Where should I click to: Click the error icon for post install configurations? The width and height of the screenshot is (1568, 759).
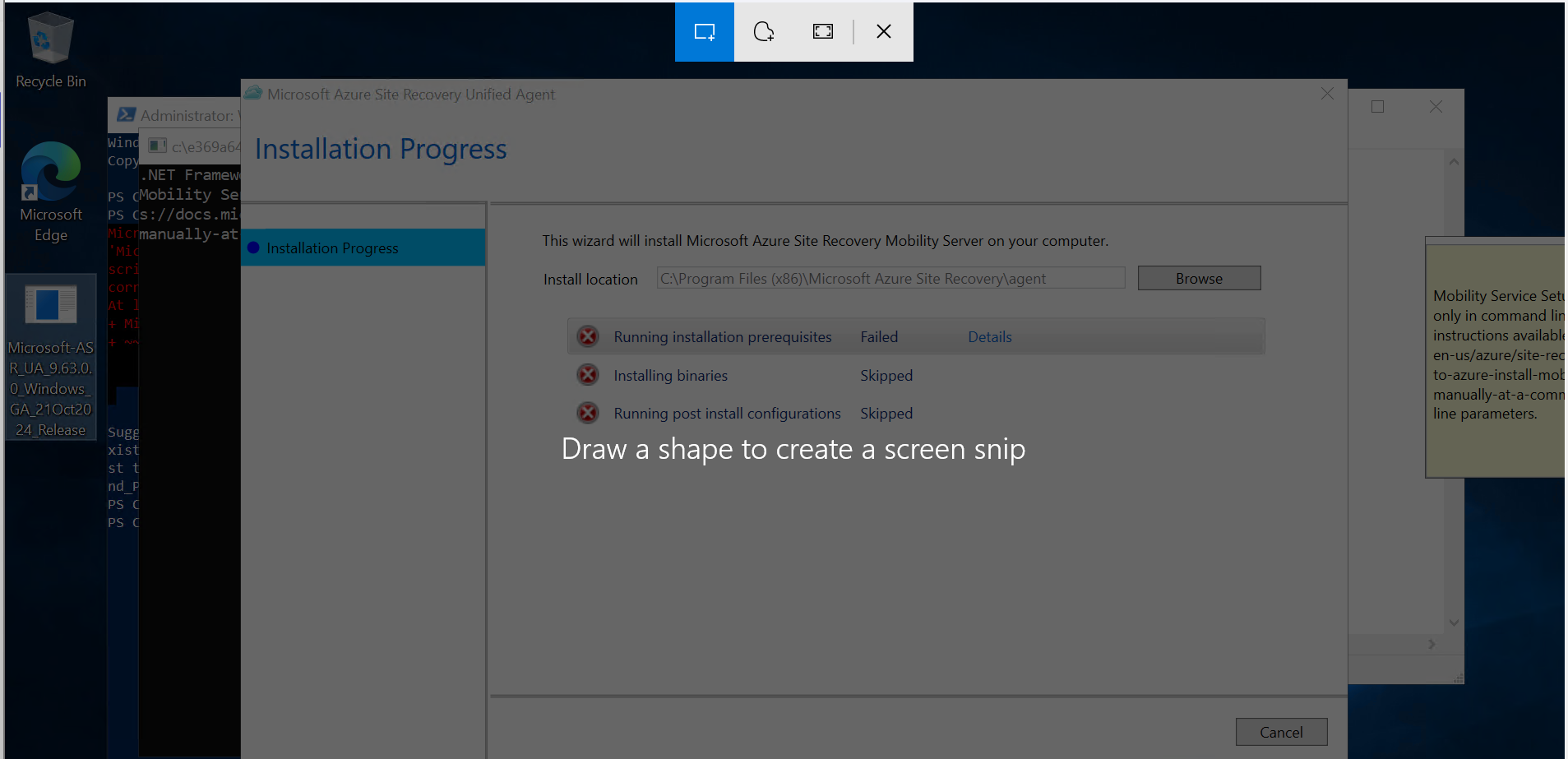(x=588, y=413)
